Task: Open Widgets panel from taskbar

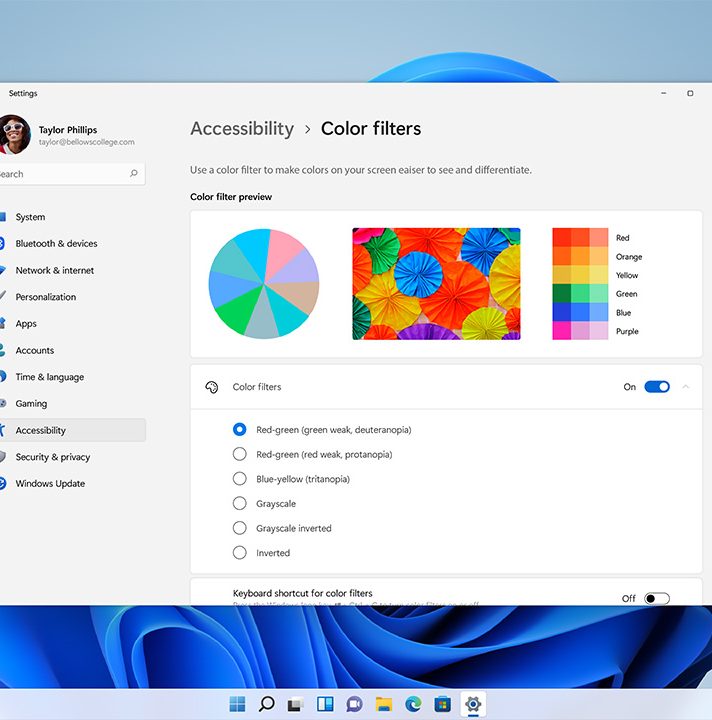Action: (325, 703)
